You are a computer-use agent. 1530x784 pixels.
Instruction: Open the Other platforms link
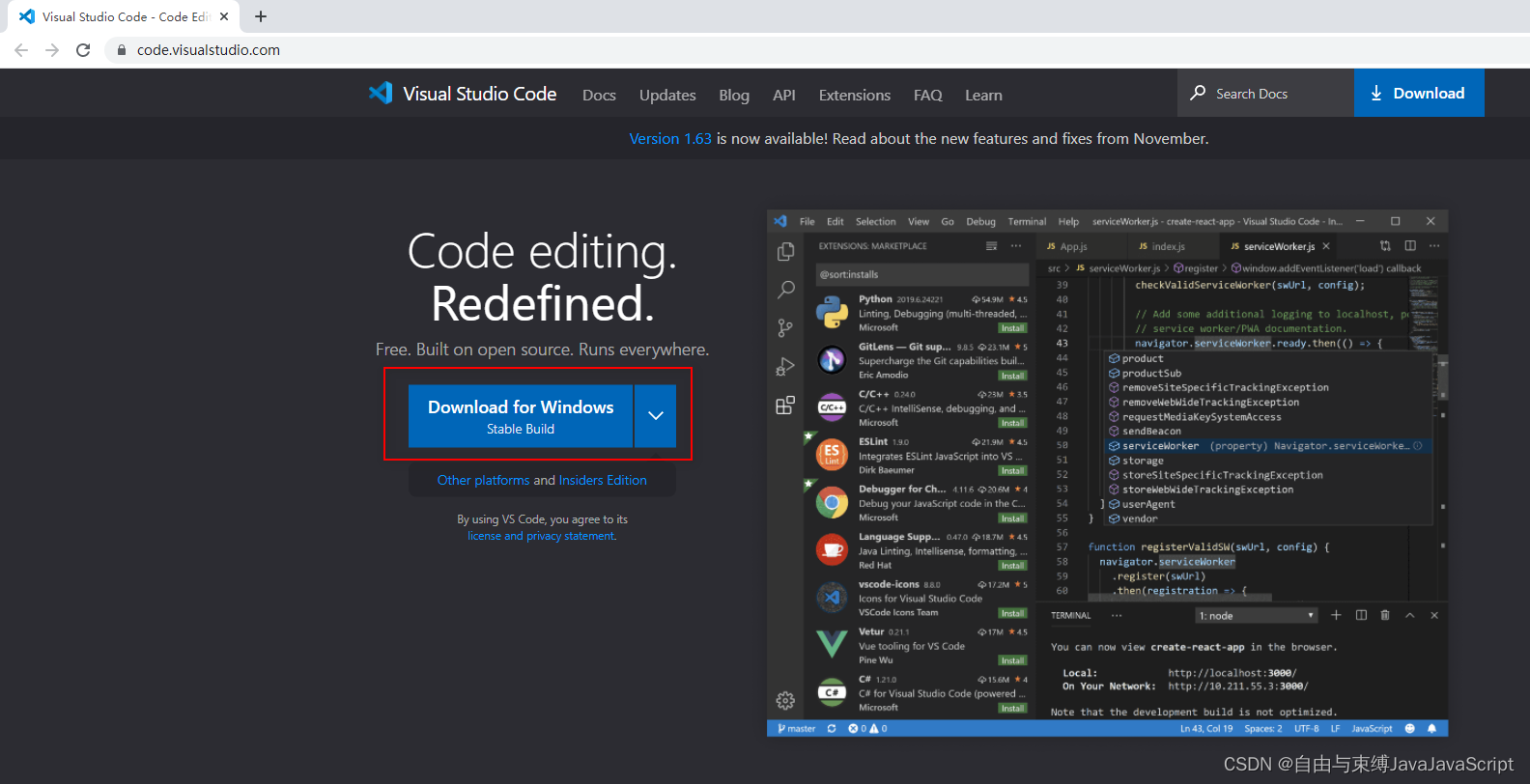pyautogui.click(x=483, y=480)
